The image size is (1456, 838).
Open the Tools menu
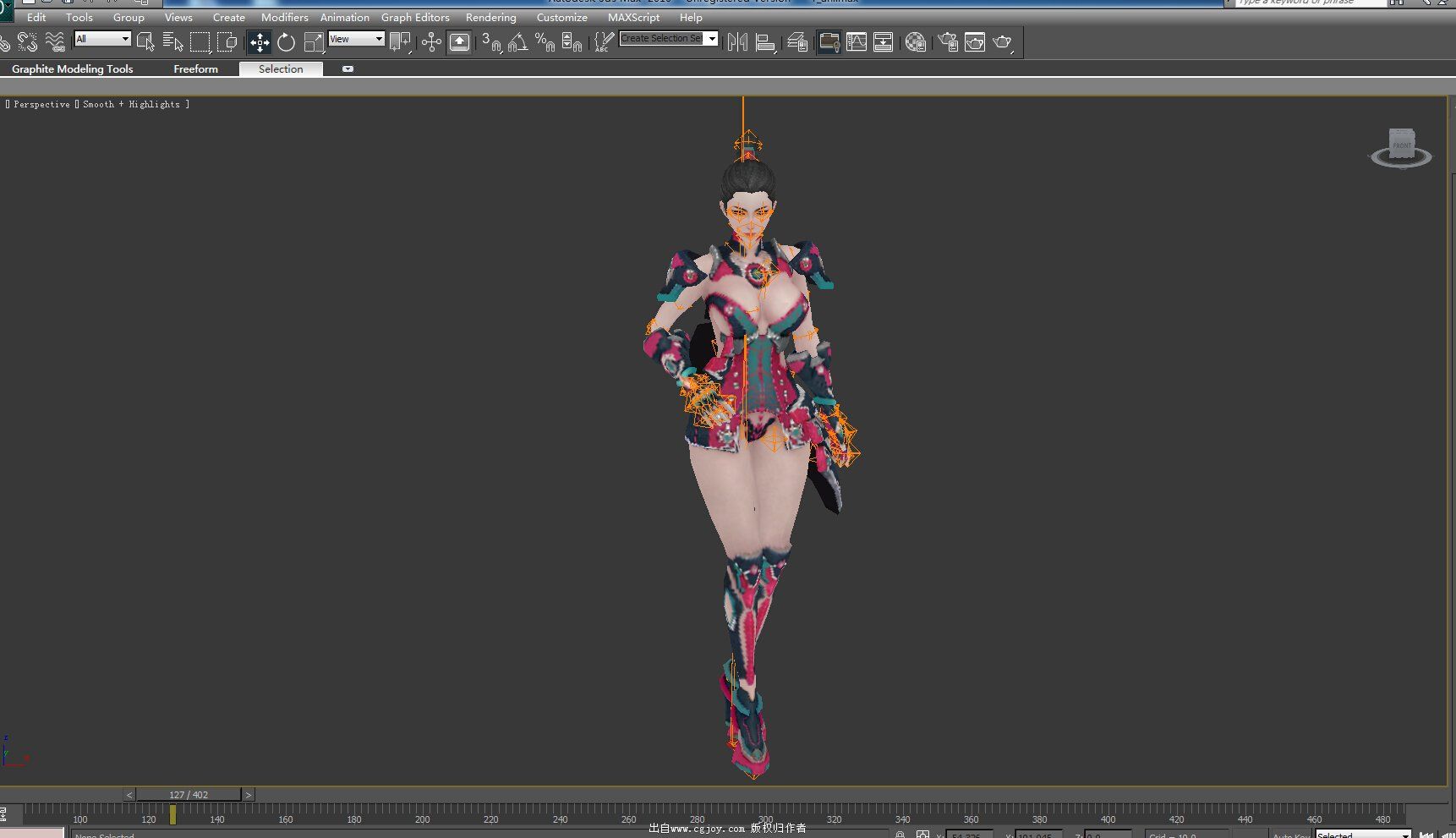pyautogui.click(x=79, y=17)
